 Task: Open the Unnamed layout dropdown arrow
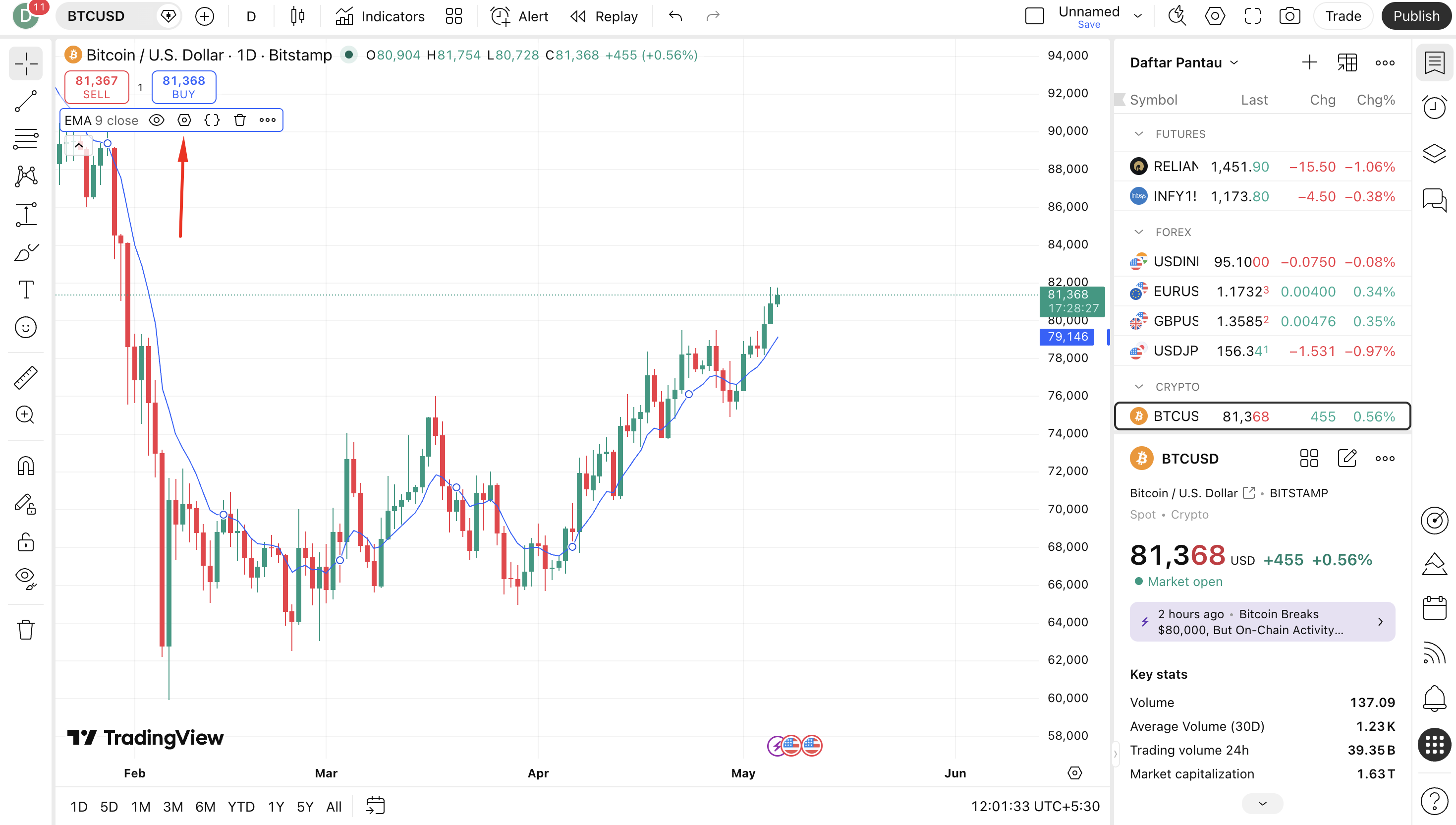(x=1137, y=16)
